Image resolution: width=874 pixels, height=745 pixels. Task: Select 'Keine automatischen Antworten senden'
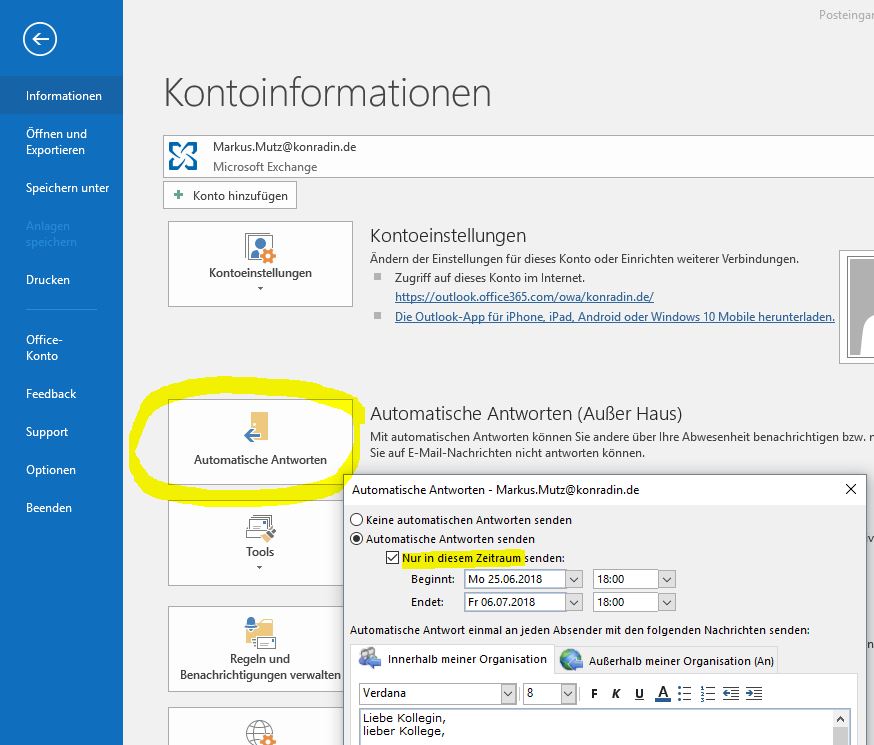pos(357,520)
